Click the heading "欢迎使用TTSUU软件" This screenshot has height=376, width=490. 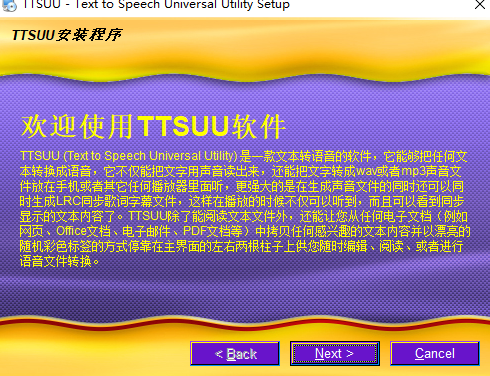[x=153, y=127]
